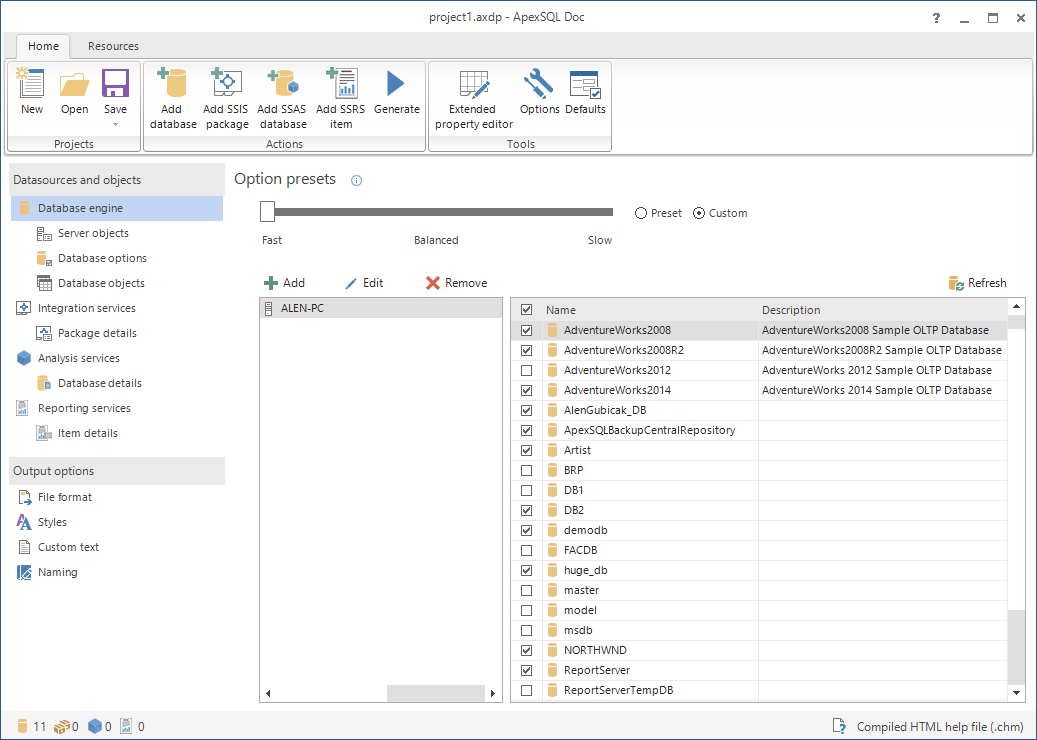Open help question mark button

pyautogui.click(x=936, y=18)
